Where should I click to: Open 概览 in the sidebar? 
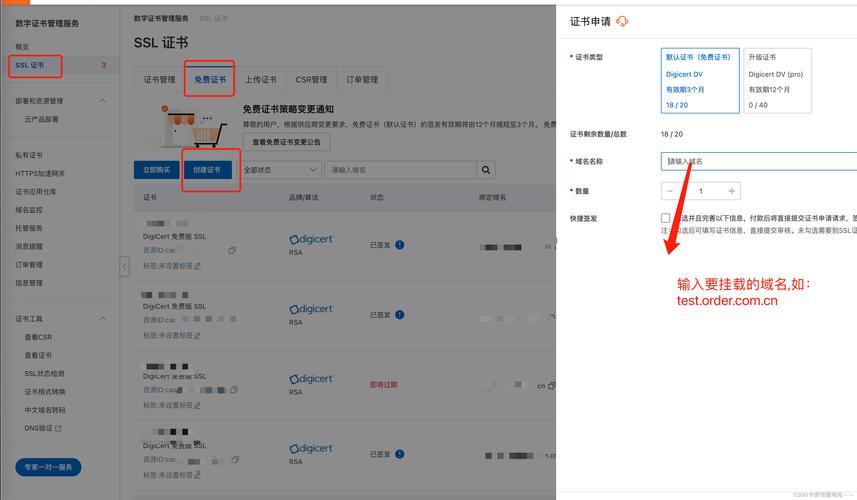22,47
